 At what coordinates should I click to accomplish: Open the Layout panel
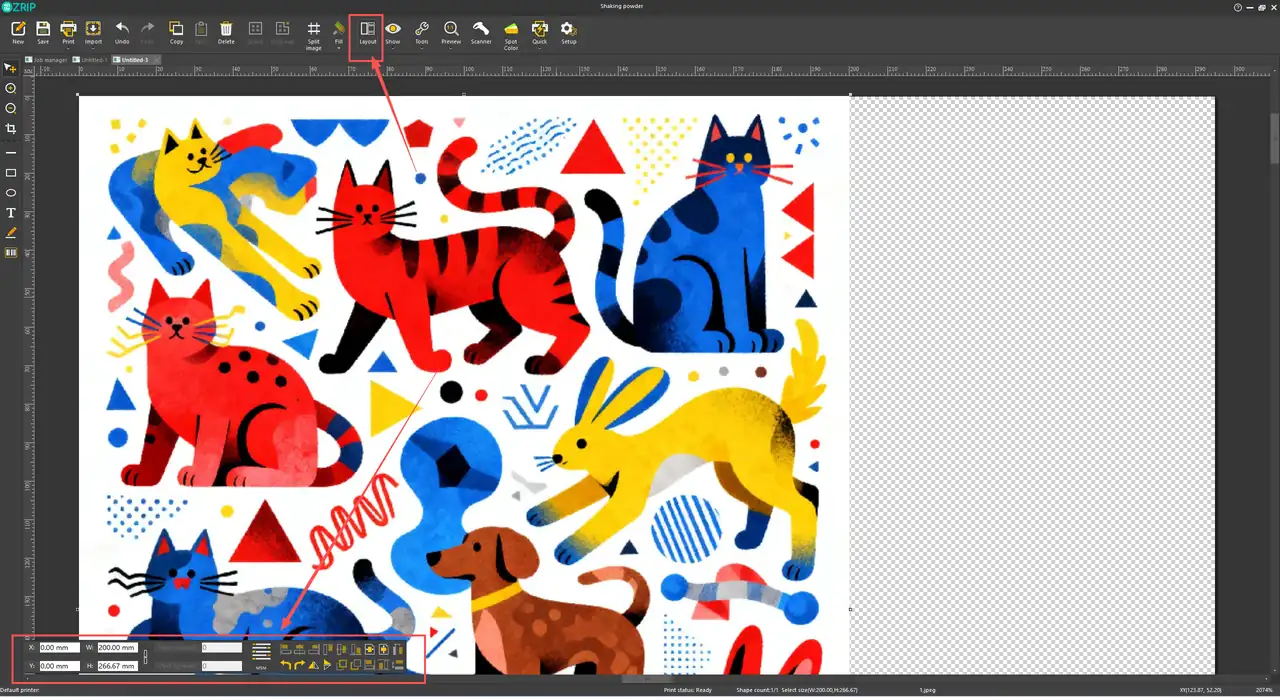click(367, 32)
